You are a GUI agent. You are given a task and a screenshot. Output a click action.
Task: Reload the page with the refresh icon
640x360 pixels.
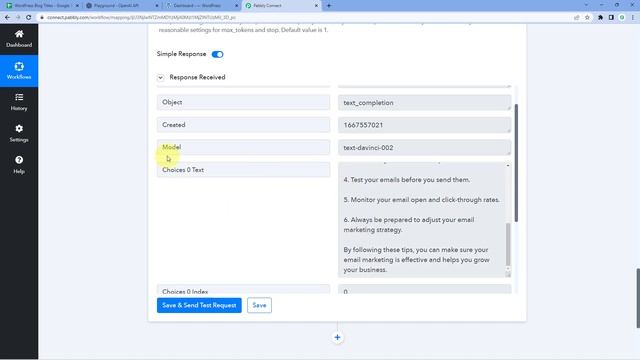tap(29, 18)
